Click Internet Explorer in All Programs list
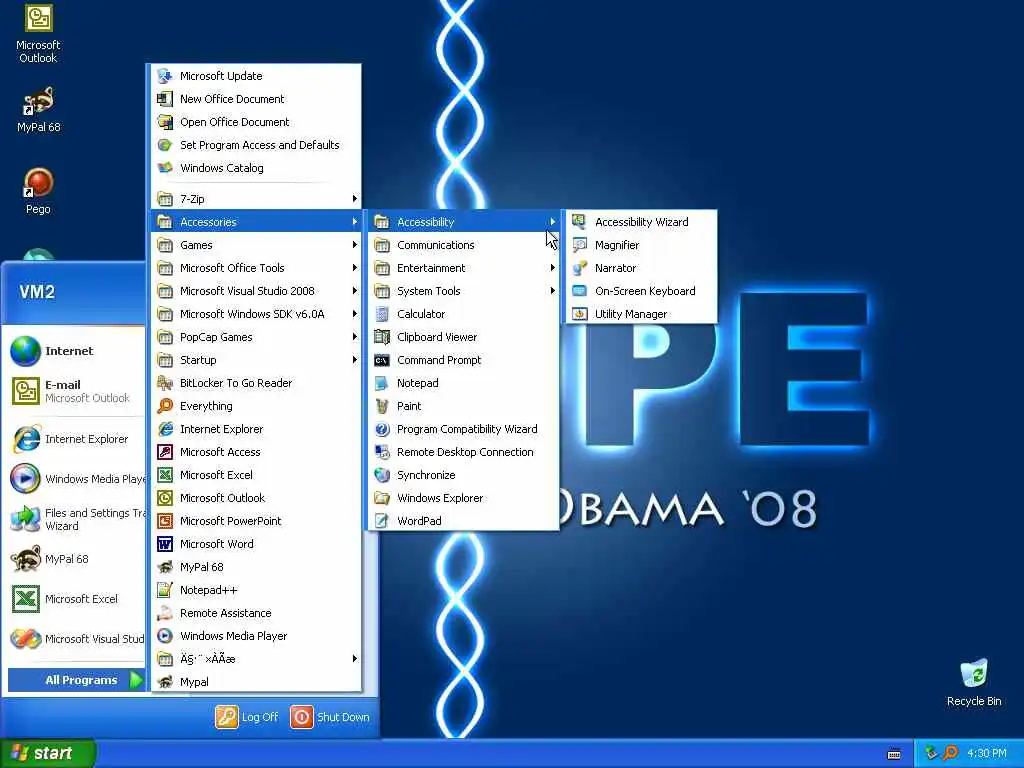The height and width of the screenshot is (768, 1024). pyautogui.click(x=256, y=429)
